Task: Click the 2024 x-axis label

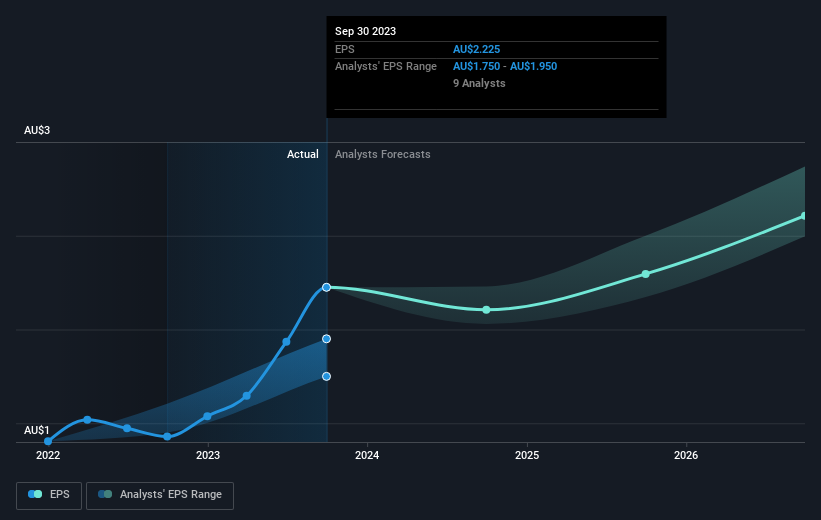Action: coord(367,455)
